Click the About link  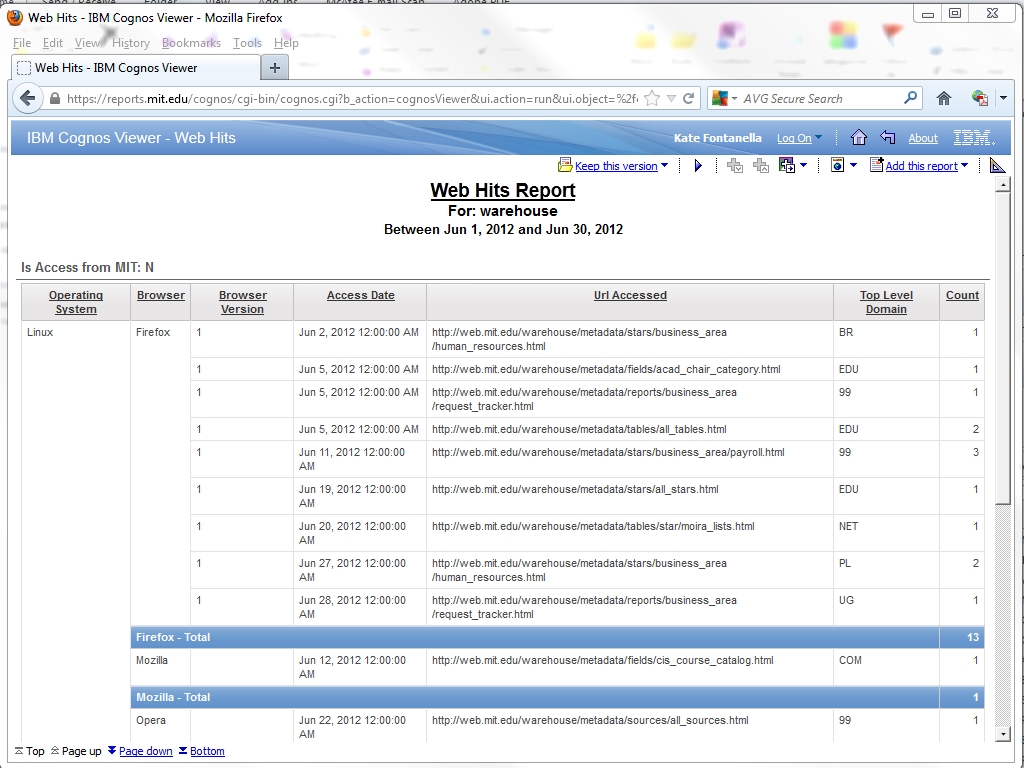922,138
